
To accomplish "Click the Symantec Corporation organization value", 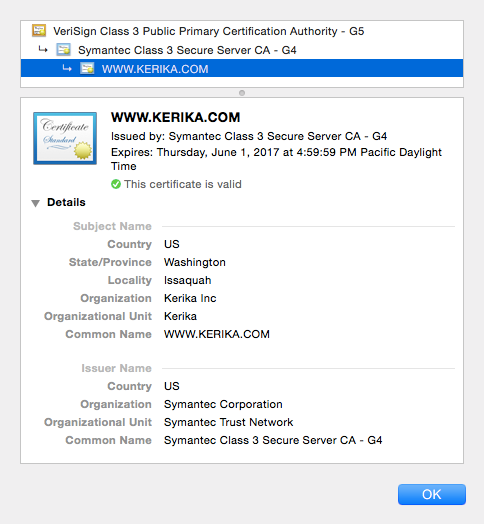I will (223, 404).
